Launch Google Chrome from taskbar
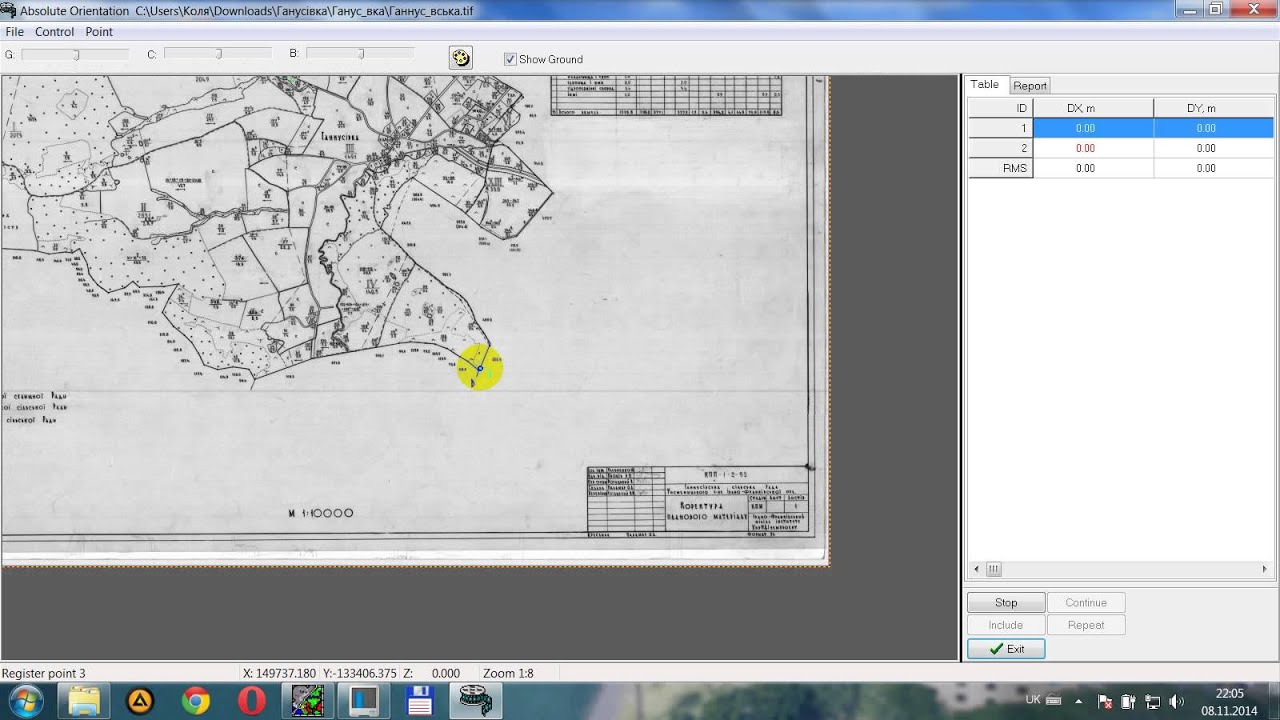The image size is (1280, 720). [196, 702]
